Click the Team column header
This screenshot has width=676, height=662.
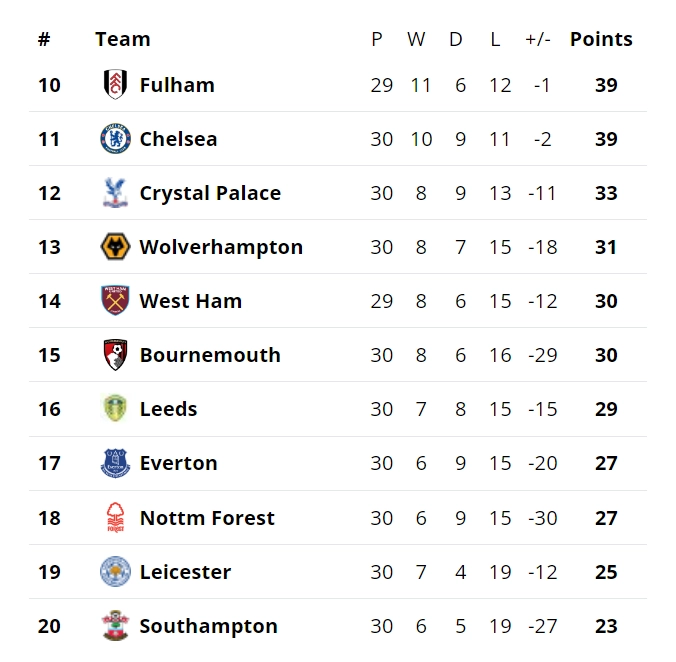tap(123, 39)
